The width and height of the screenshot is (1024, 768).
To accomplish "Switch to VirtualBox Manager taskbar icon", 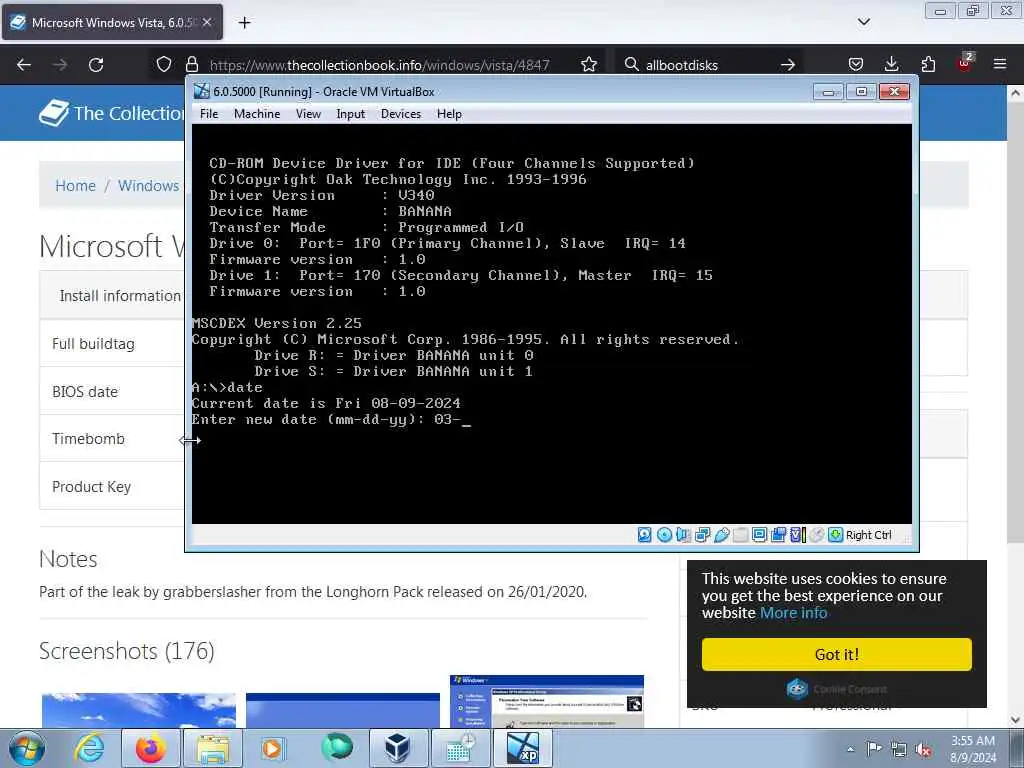I will coord(397,748).
